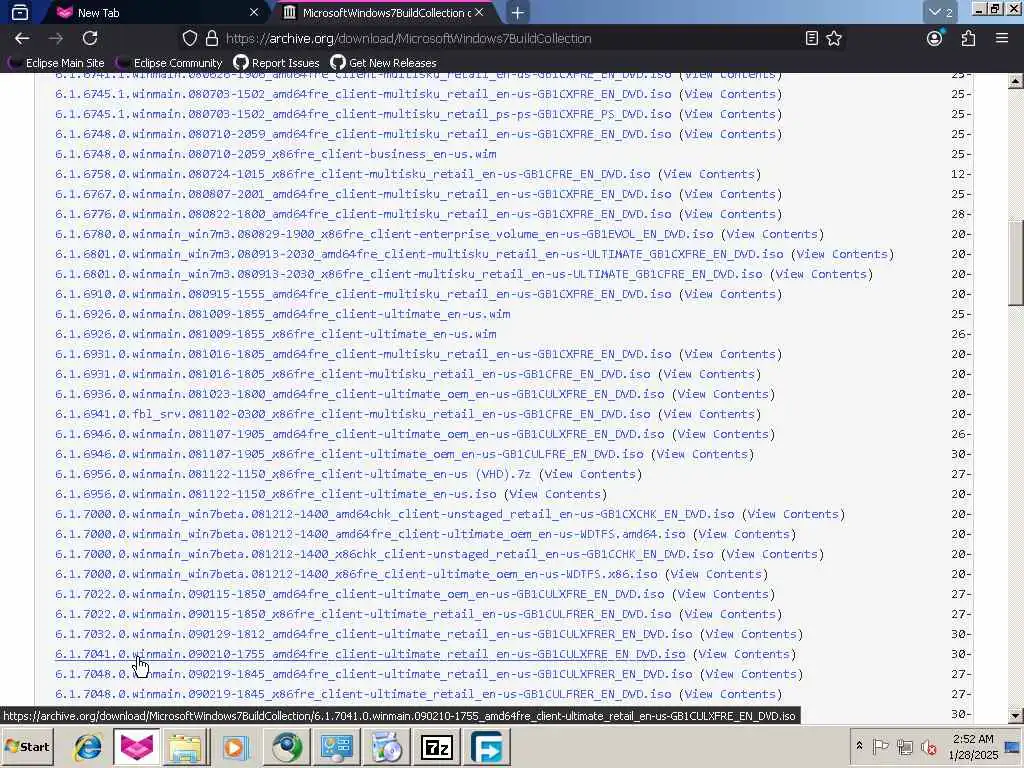Switch to the New Tab tab

[157, 12]
